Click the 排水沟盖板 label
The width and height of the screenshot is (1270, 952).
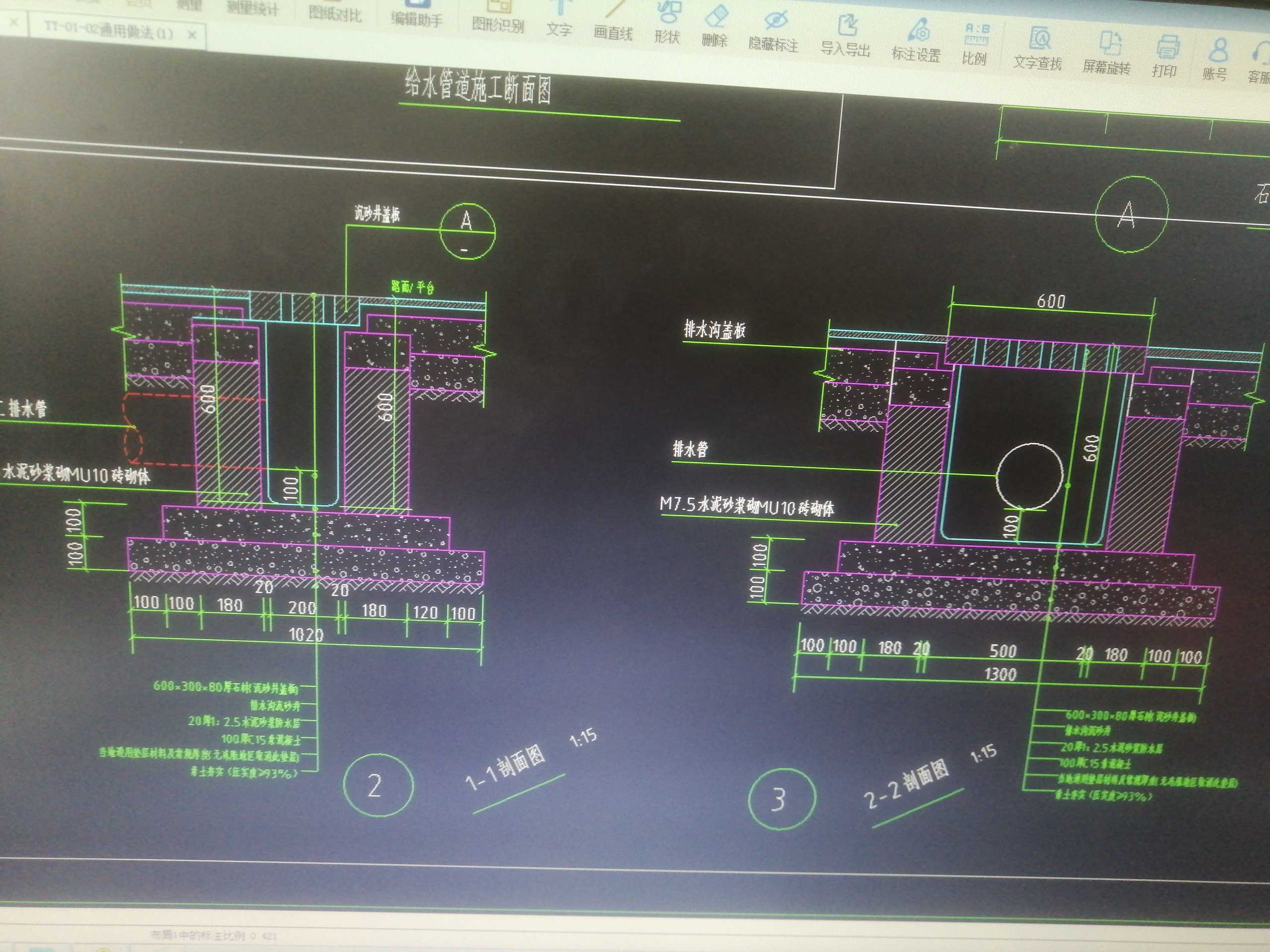[x=715, y=329]
